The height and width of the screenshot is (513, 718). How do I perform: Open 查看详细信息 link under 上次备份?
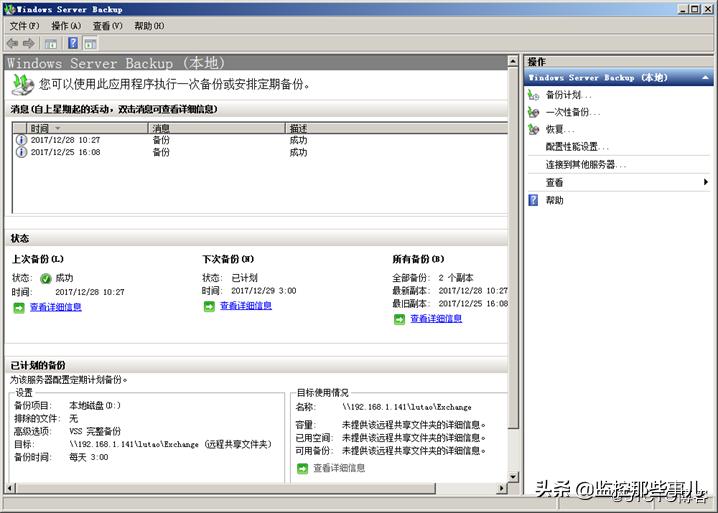coord(55,307)
